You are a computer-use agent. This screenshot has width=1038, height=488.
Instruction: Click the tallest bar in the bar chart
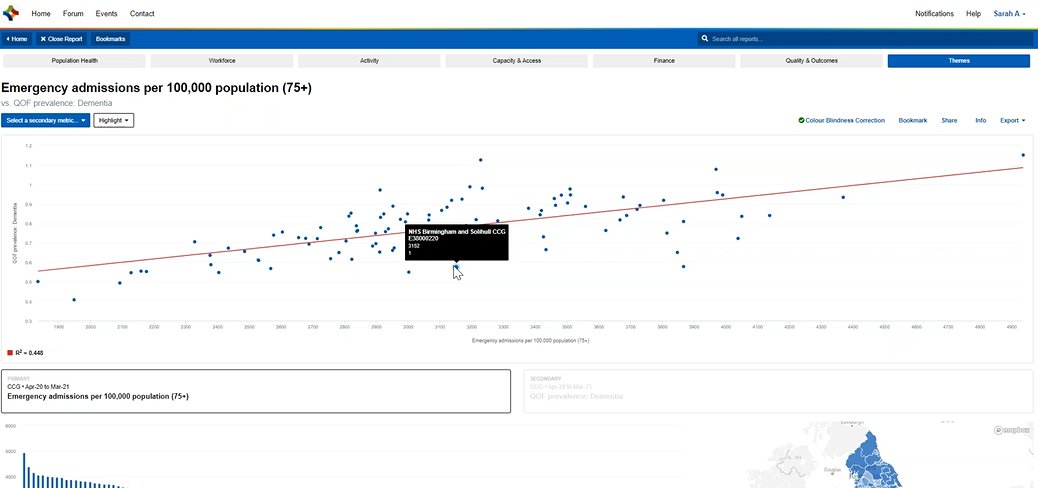click(x=24, y=470)
